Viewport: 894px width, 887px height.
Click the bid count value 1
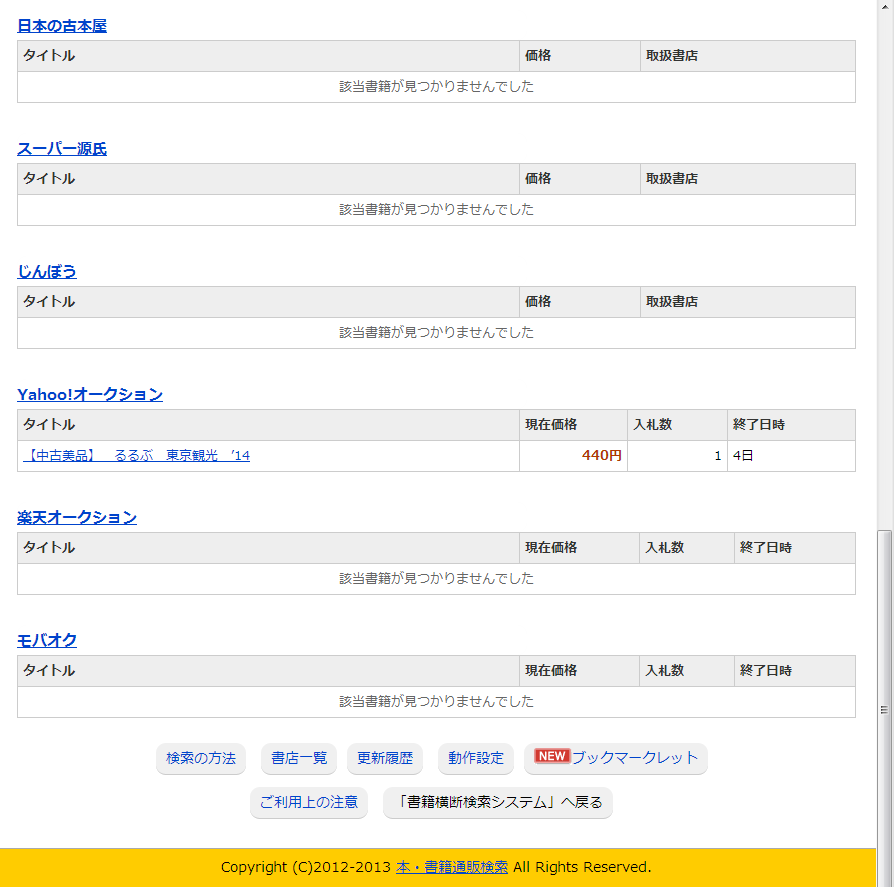point(717,455)
